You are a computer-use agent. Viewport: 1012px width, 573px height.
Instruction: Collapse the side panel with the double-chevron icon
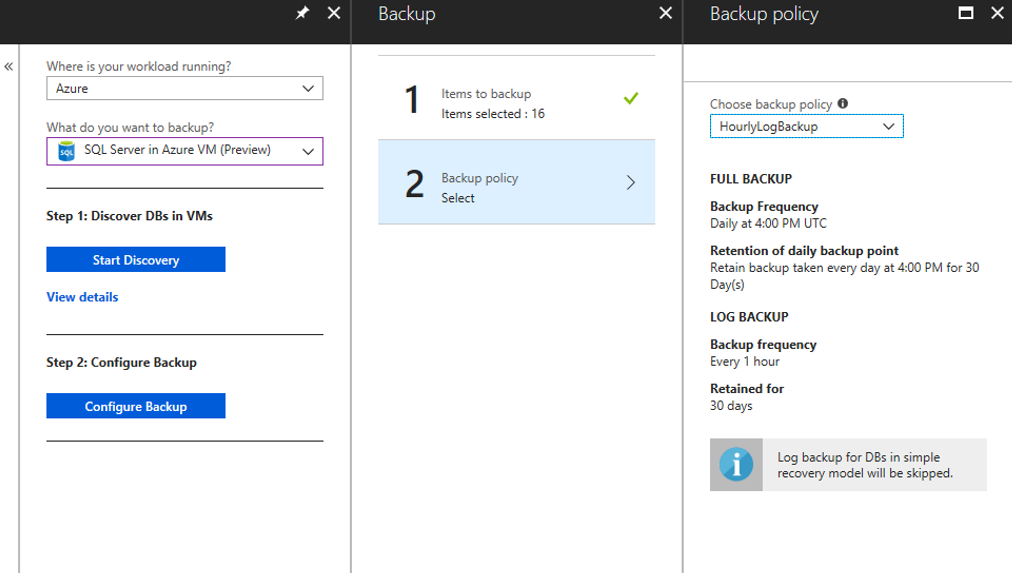(x=8, y=66)
